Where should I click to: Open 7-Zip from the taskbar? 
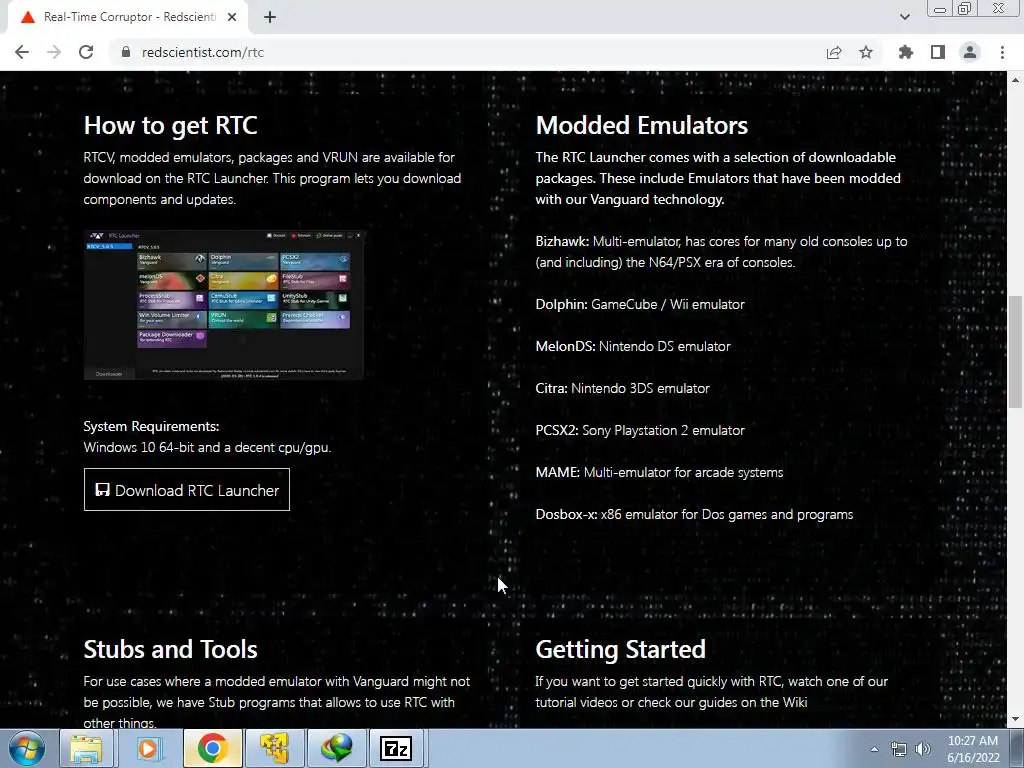pyautogui.click(x=396, y=748)
